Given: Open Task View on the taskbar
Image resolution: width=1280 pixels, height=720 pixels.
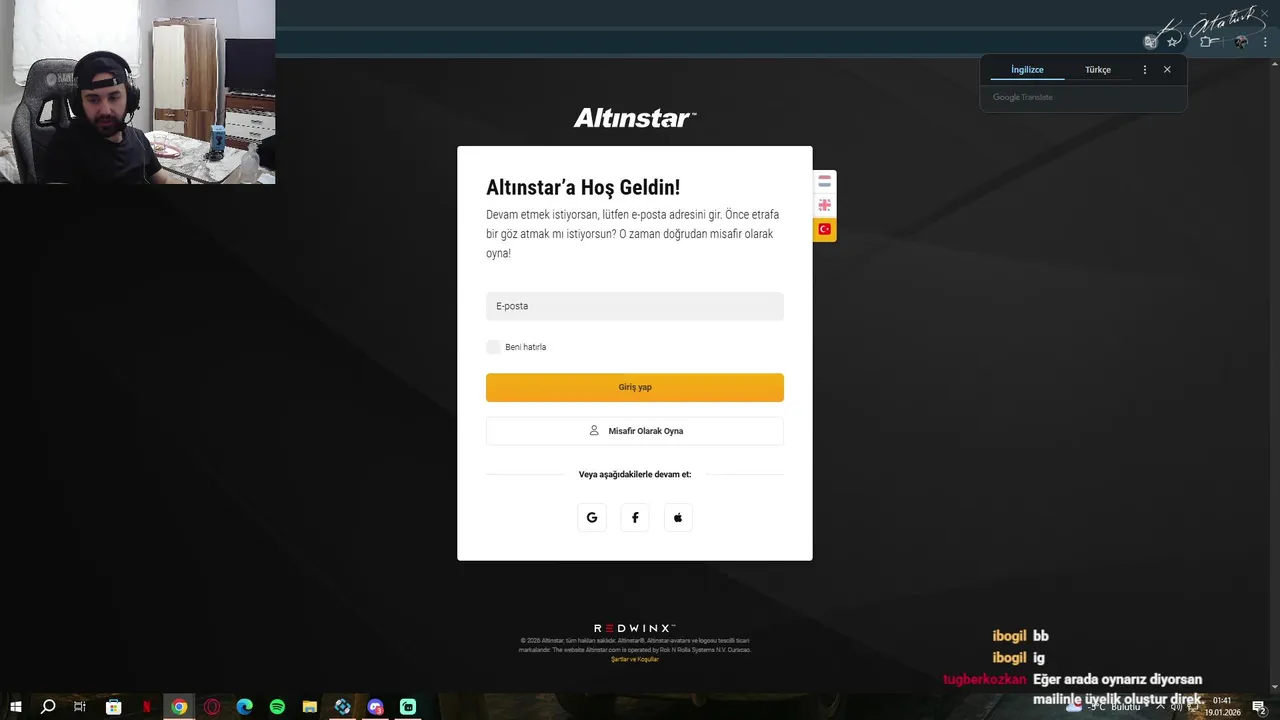Looking at the screenshot, I should (81, 707).
